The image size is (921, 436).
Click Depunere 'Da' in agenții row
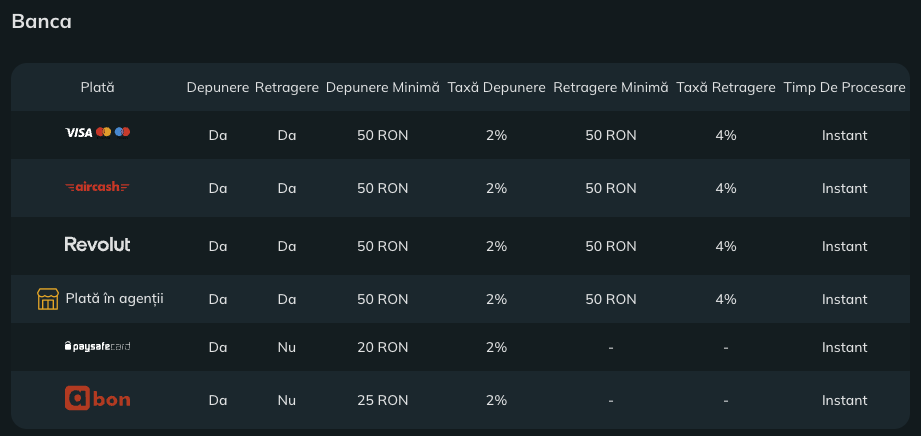tap(218, 299)
